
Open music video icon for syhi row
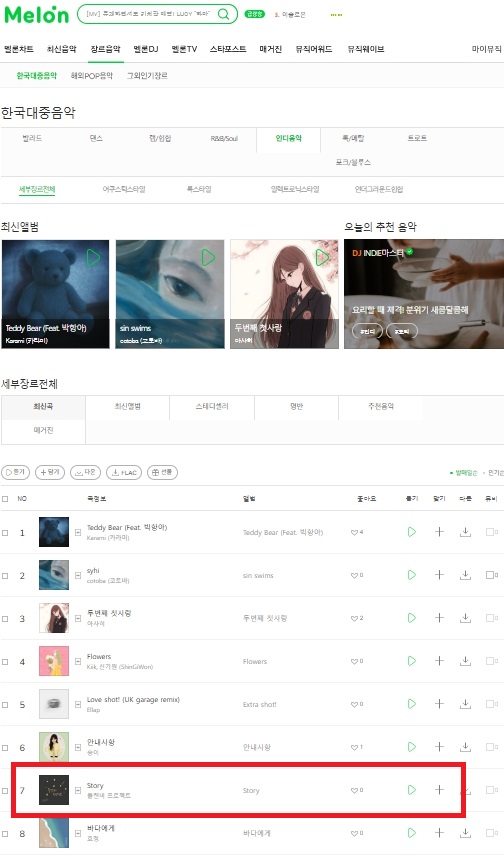[x=491, y=575]
